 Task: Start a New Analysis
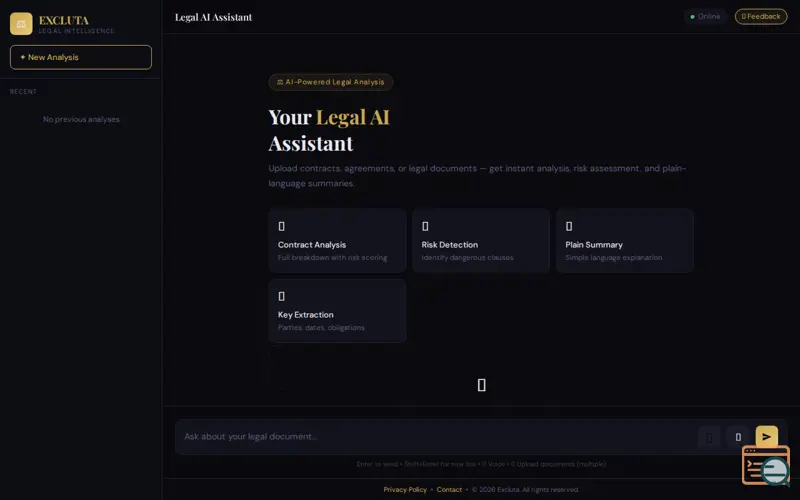(81, 57)
